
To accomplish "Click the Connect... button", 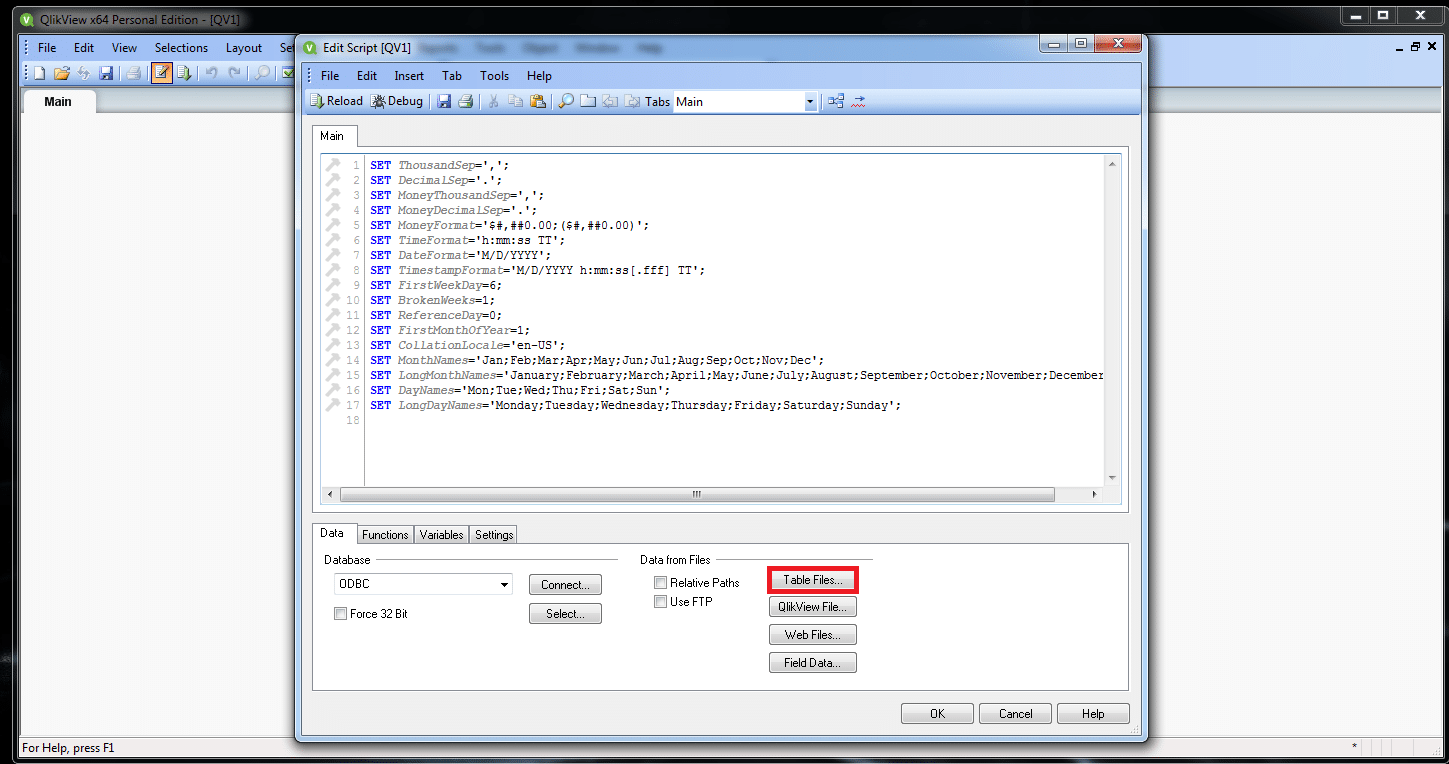I will coord(565,585).
